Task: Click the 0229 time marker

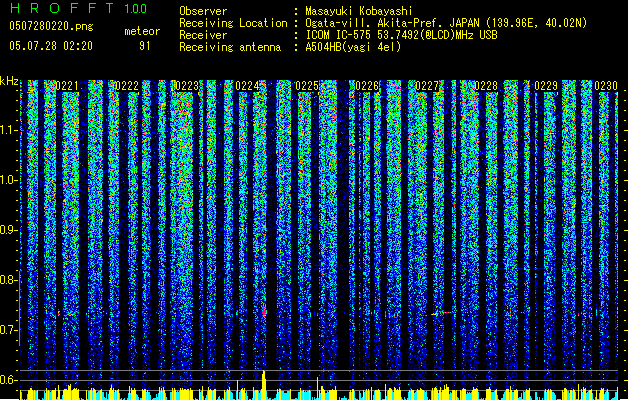Action: coord(546,86)
